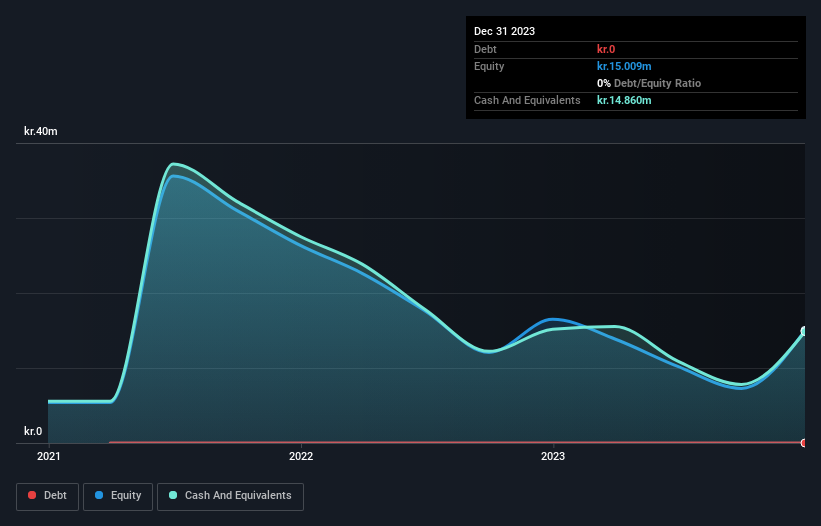Click the Debt label in tooltip
821x526 pixels.
click(x=485, y=49)
